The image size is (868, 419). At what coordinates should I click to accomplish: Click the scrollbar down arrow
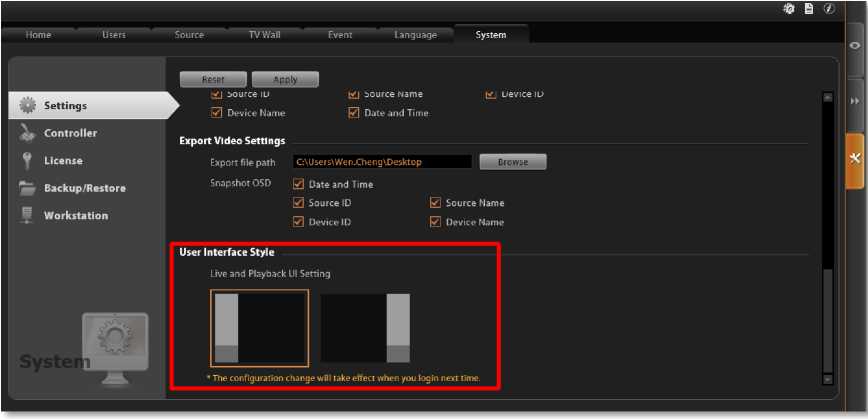pyautogui.click(x=827, y=379)
